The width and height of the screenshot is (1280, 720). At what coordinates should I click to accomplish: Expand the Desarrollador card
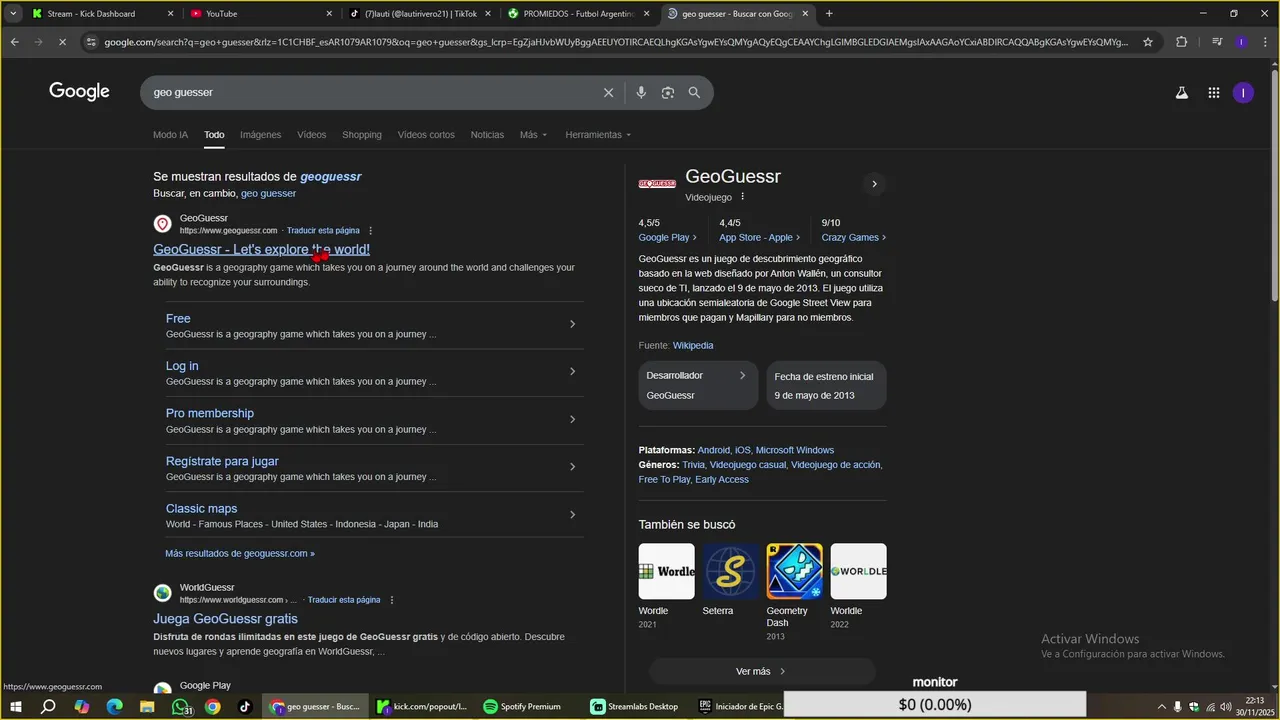click(698, 385)
